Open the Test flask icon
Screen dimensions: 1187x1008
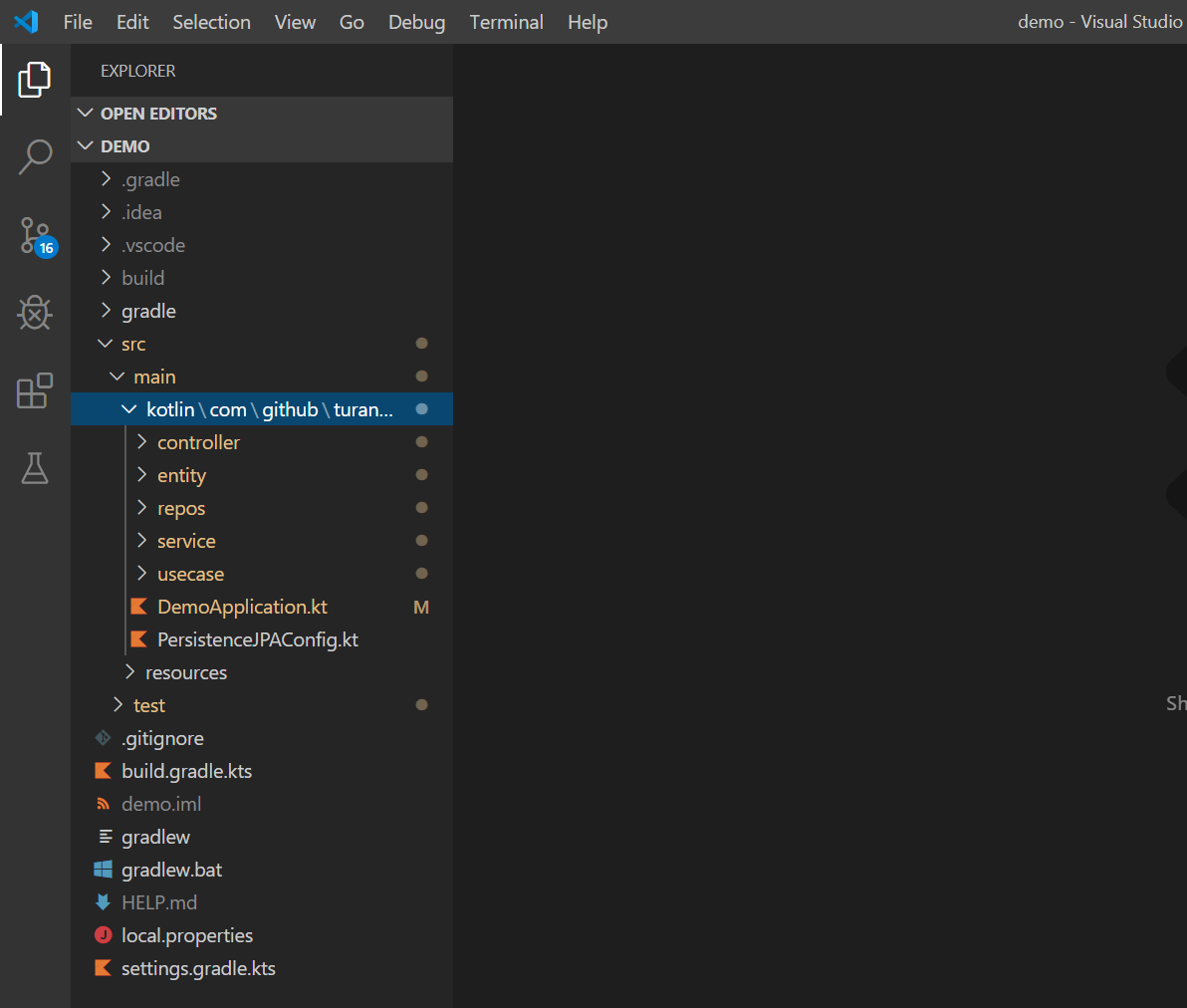pyautogui.click(x=35, y=468)
